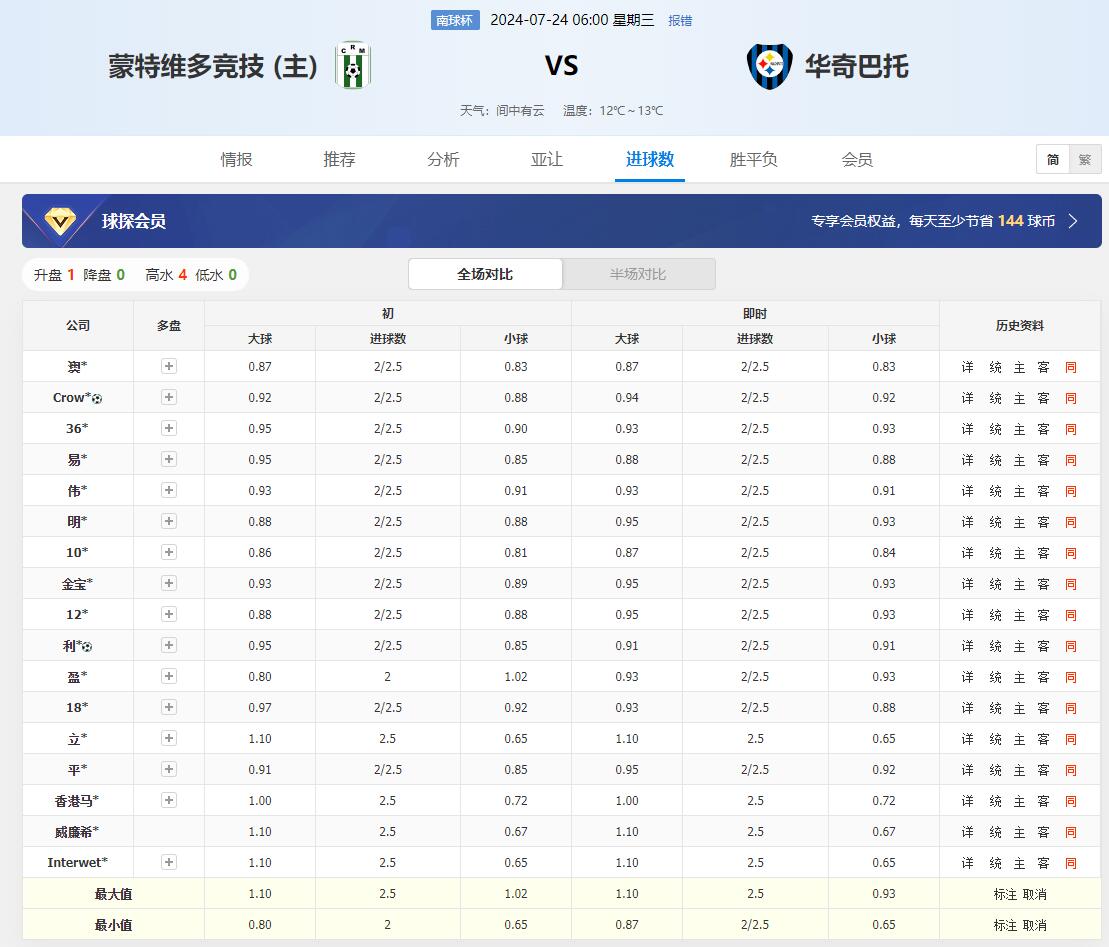Expand the plus icon in 香港马* row
Screen dimensions: 1109x947
point(169,800)
